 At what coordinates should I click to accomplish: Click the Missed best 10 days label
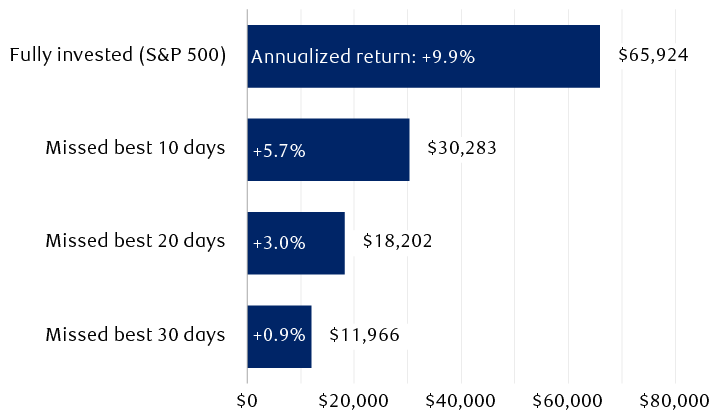tap(135, 148)
